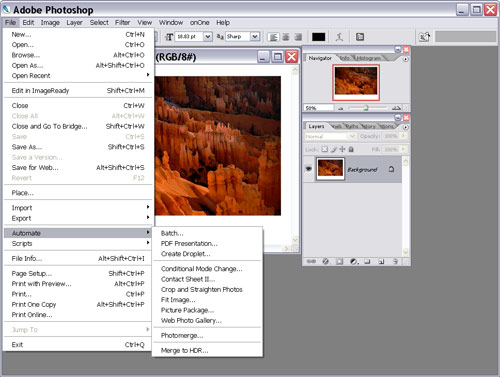The image size is (500, 377).
Task: Click the Navigator zoom slider handle
Action: click(366, 108)
